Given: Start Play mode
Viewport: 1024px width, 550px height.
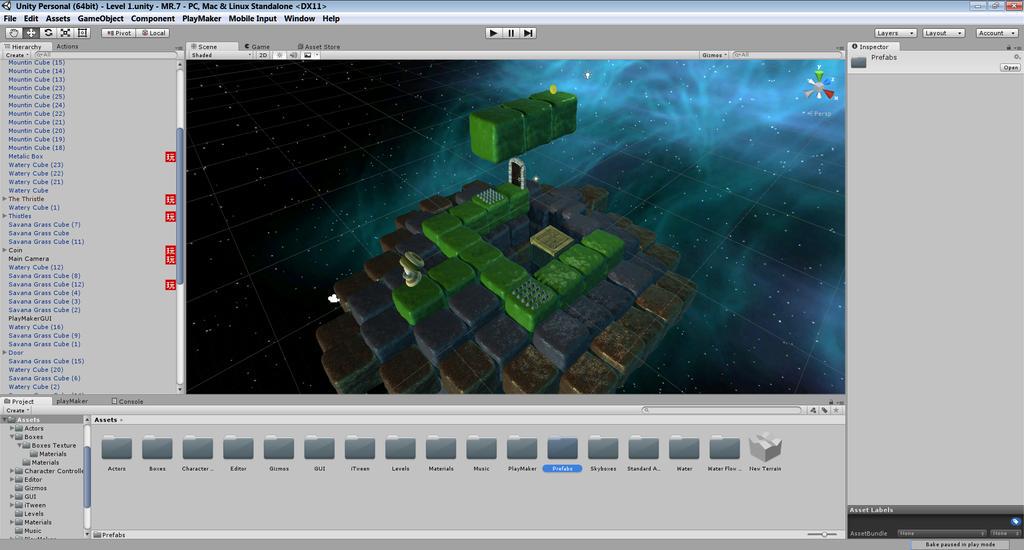Looking at the screenshot, I should point(494,33).
